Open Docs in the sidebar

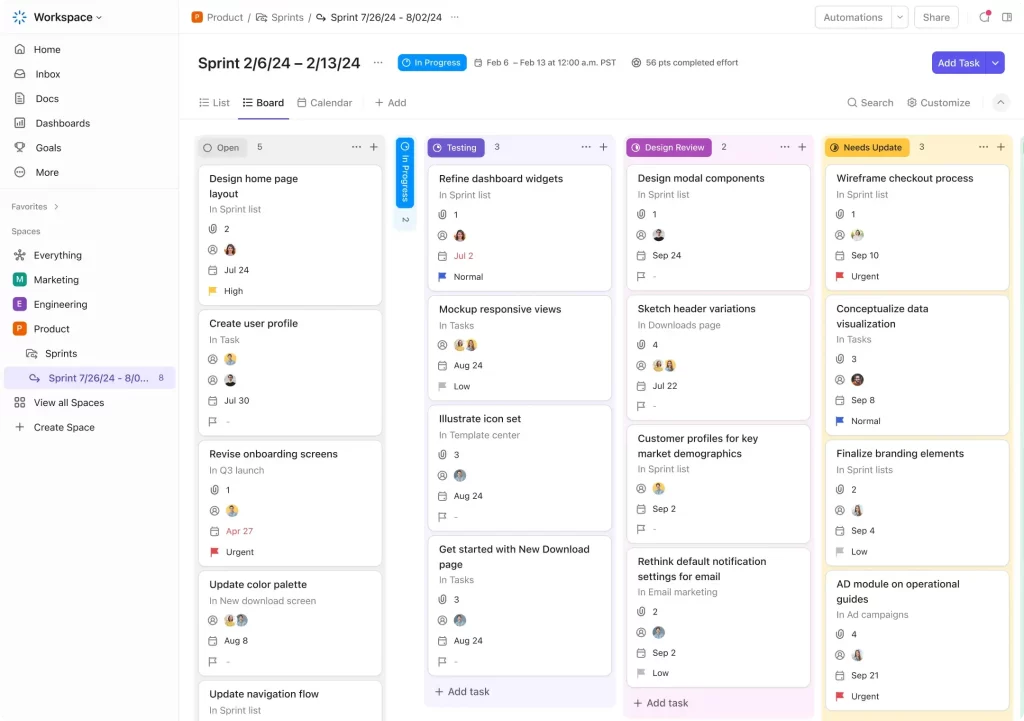click(47, 99)
